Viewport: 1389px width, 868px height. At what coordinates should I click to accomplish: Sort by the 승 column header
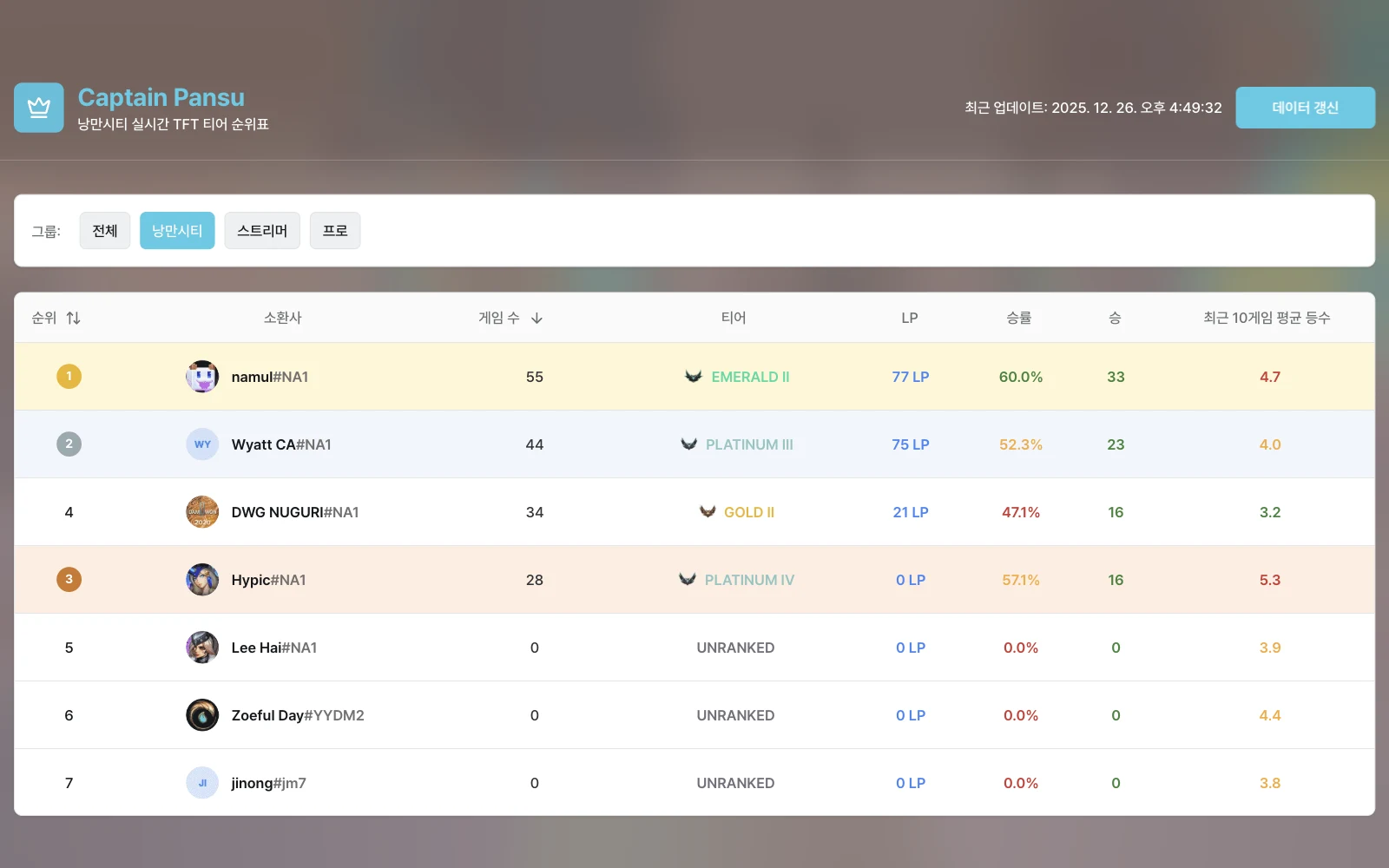[1116, 318]
